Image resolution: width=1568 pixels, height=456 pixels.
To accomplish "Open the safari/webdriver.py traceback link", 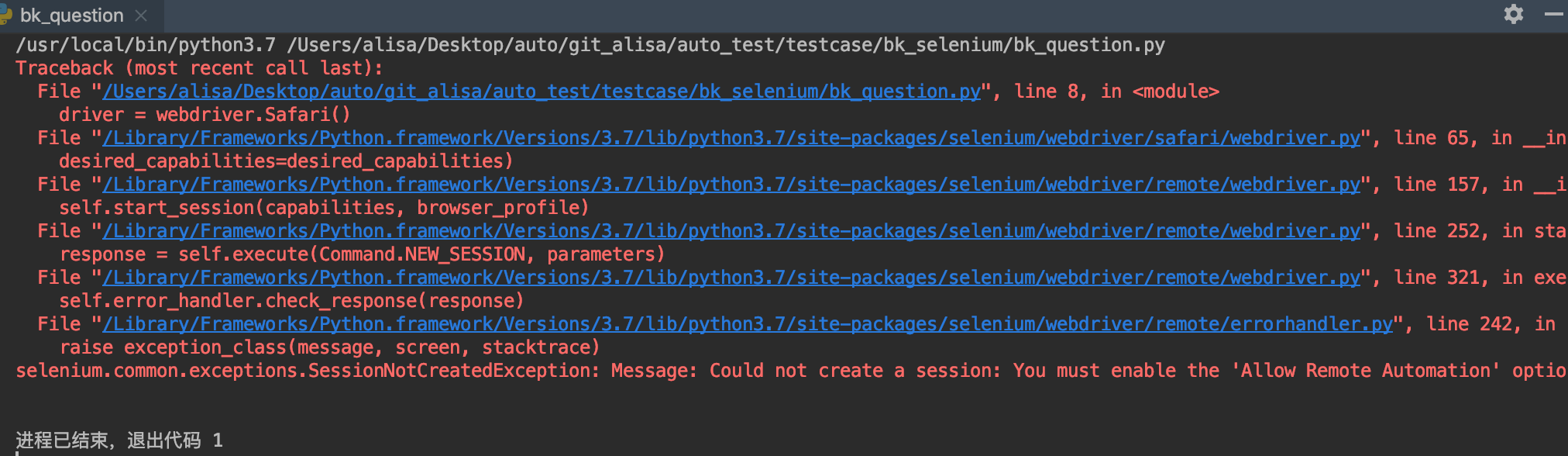I will (731, 138).
